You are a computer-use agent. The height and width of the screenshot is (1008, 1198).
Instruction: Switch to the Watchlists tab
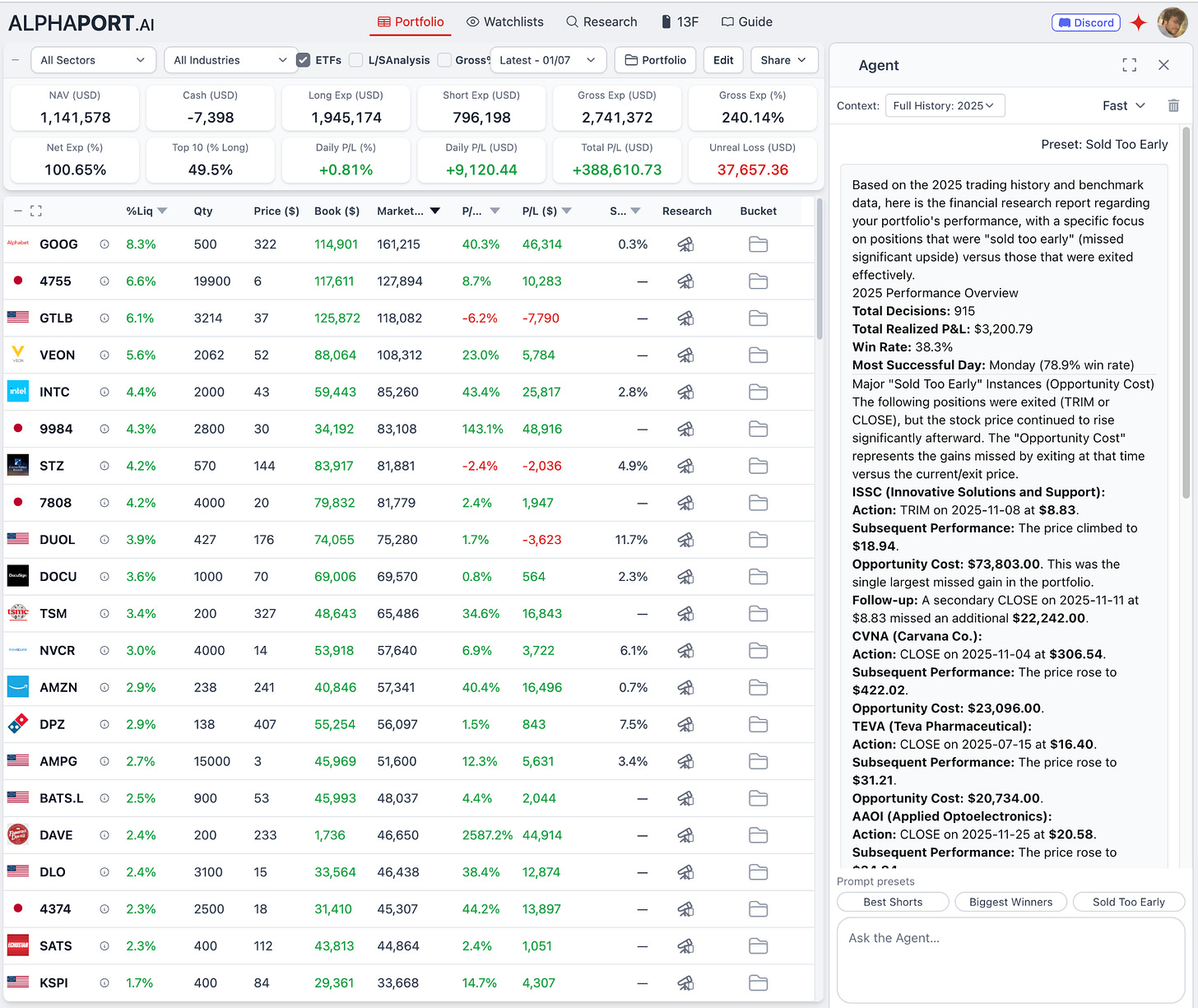click(505, 22)
